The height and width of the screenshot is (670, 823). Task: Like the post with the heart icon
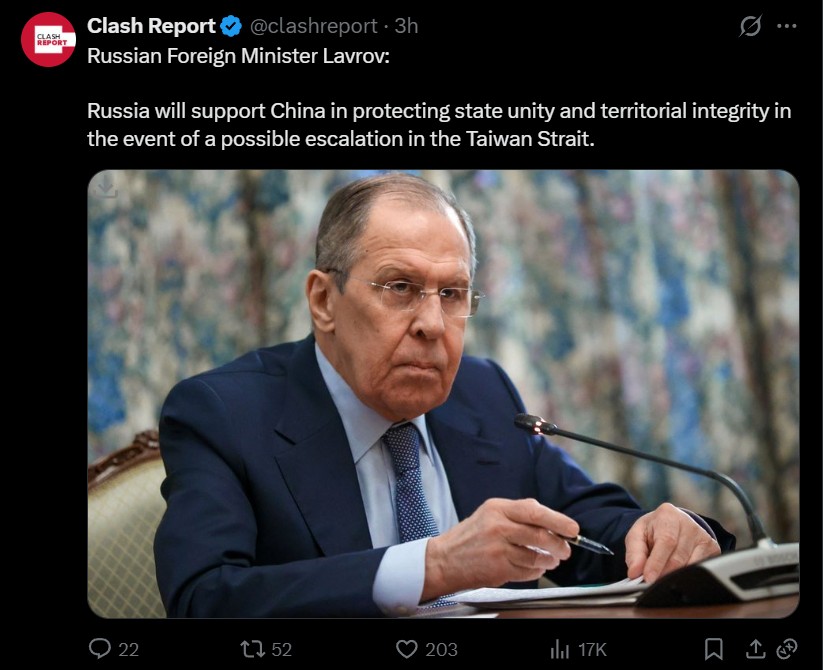pyautogui.click(x=406, y=649)
